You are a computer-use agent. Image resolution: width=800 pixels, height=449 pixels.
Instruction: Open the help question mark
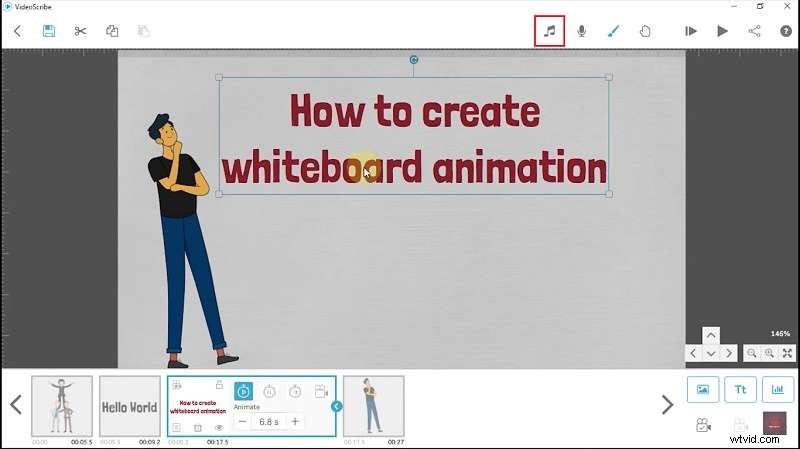786,31
